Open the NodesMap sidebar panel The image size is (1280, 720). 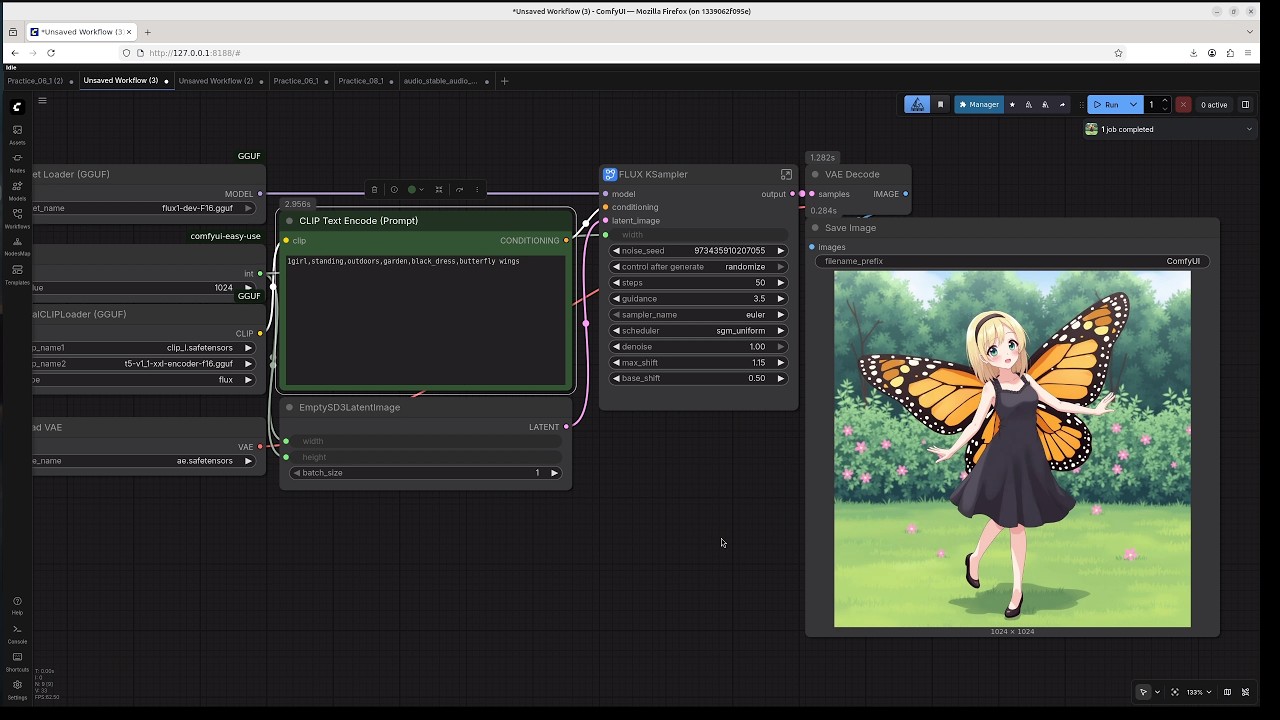tap(17, 246)
